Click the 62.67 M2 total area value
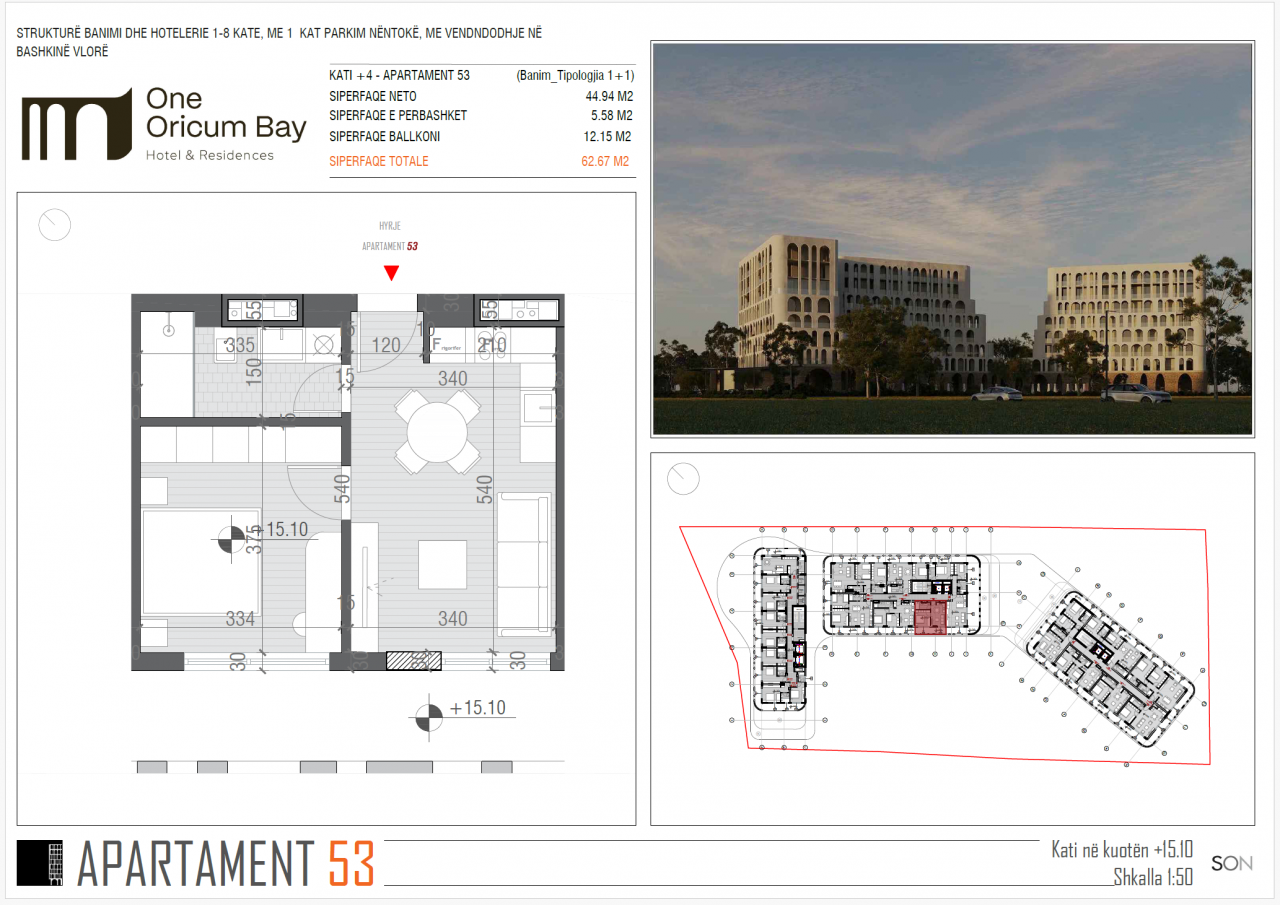The width and height of the screenshot is (1280, 905). 604,161
